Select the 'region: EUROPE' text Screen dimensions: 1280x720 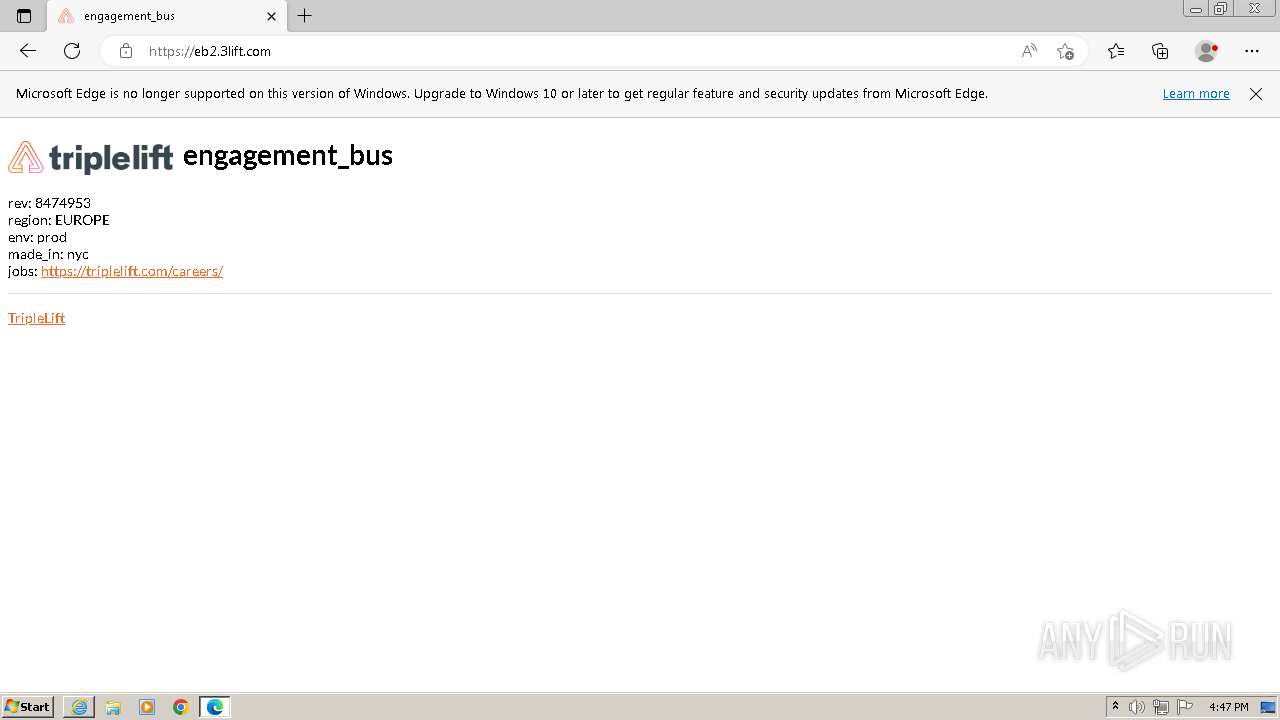click(59, 220)
